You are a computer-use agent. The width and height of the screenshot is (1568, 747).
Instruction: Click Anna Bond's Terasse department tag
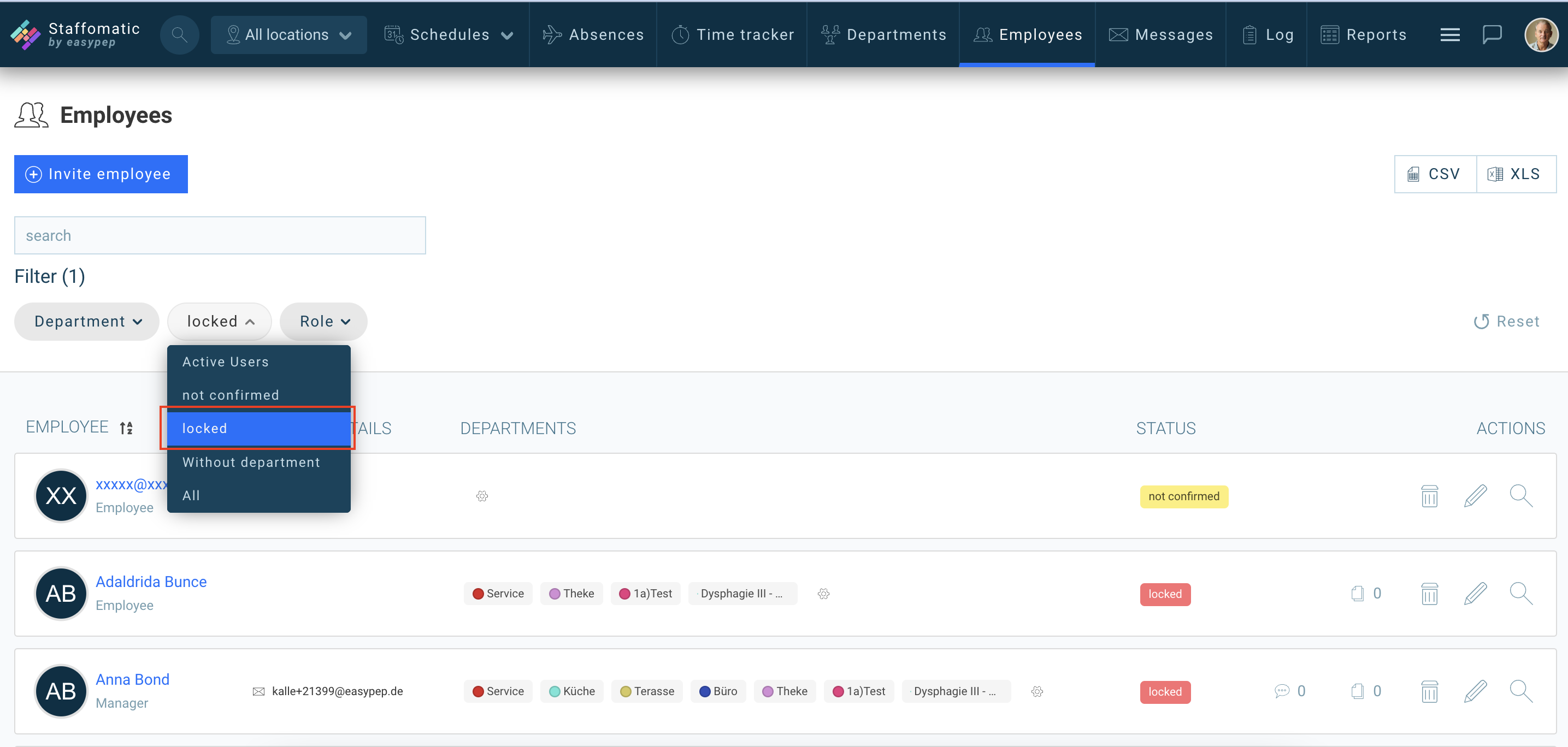[647, 692]
